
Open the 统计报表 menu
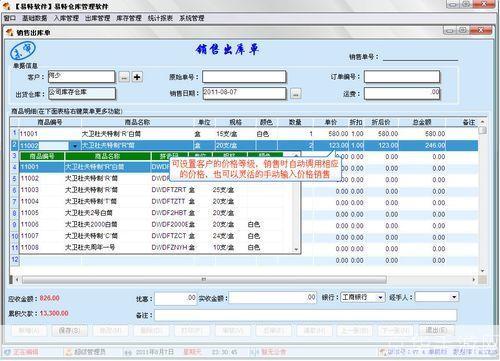(160, 18)
